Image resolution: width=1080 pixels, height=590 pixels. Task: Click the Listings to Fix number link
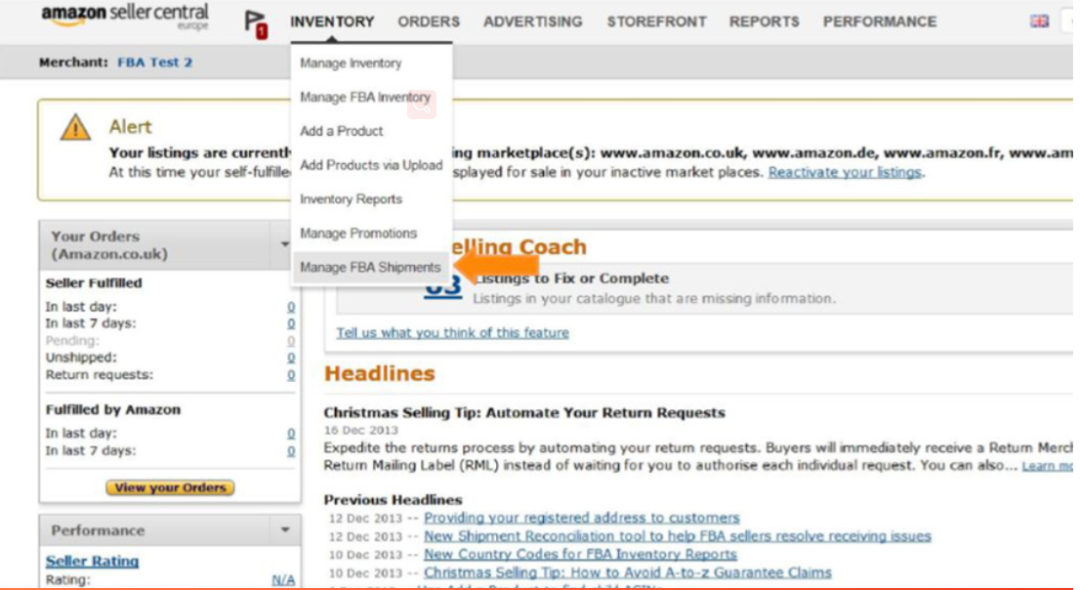click(442, 288)
